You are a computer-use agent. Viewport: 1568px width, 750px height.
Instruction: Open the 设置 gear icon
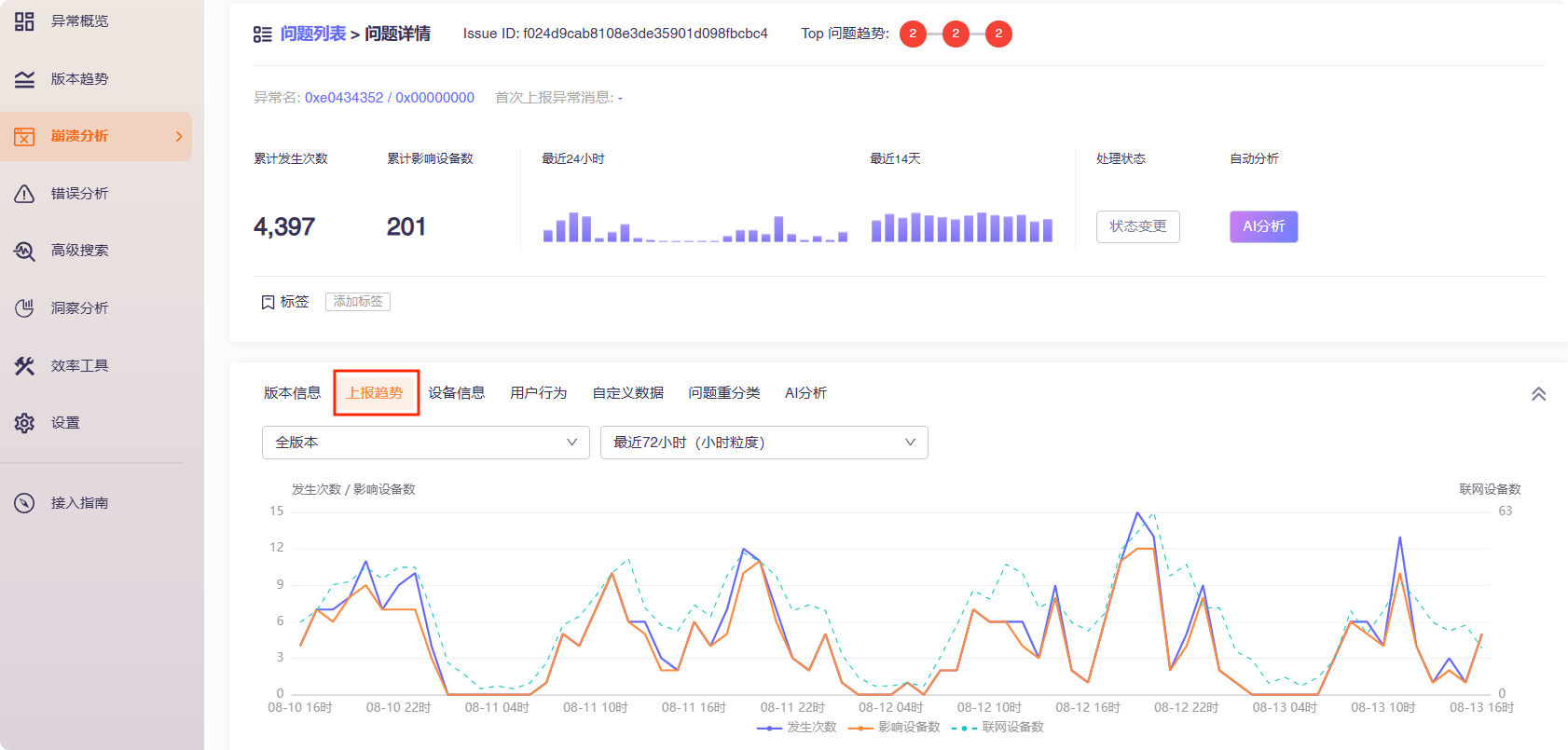(24, 423)
